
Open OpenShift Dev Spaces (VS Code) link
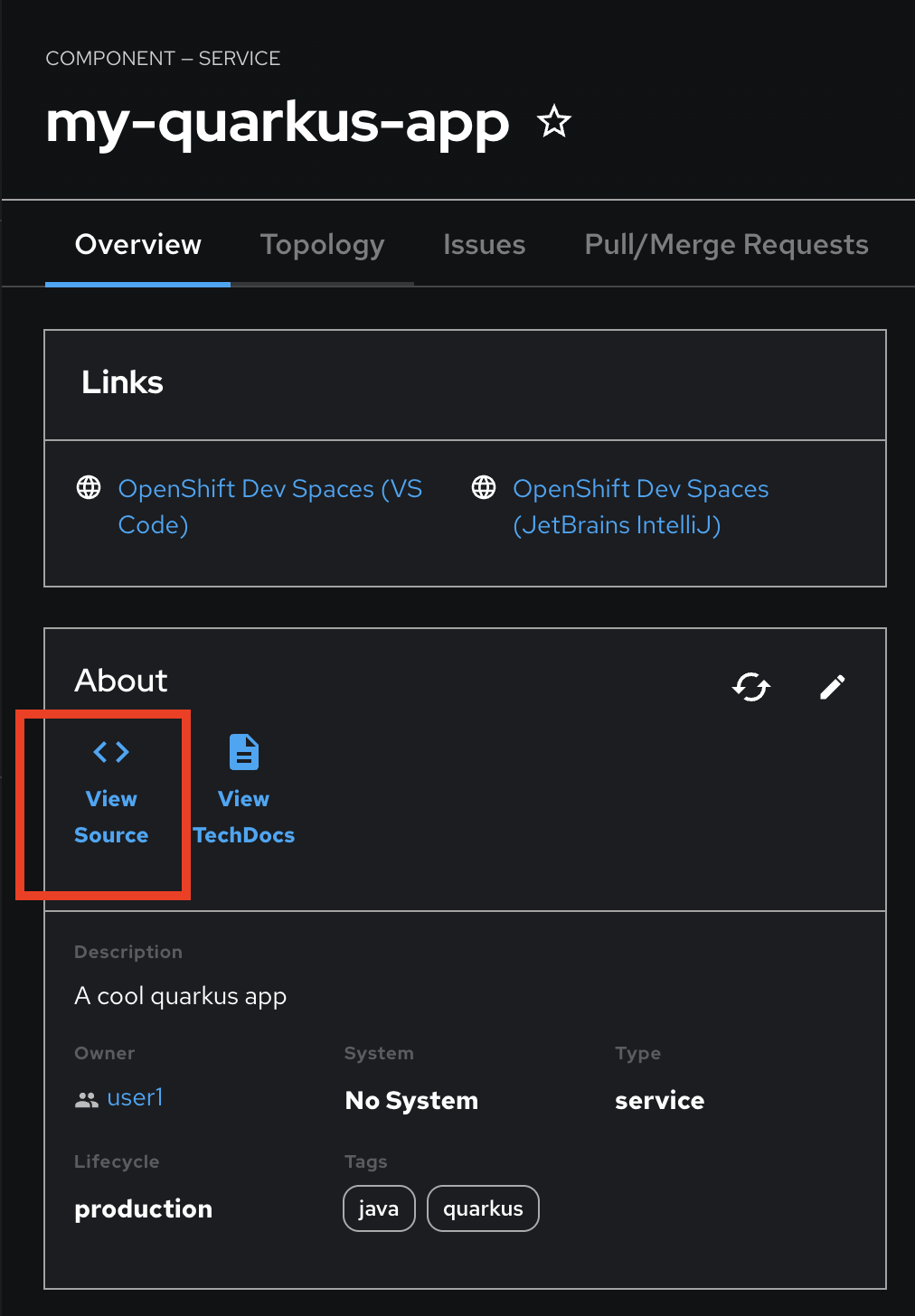[270, 506]
